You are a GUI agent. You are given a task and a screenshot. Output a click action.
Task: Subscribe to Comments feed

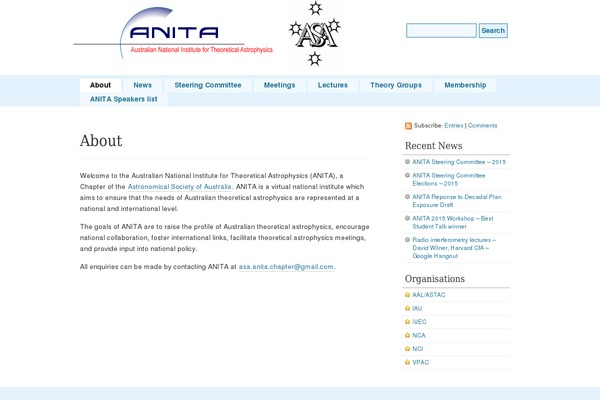pos(483,126)
